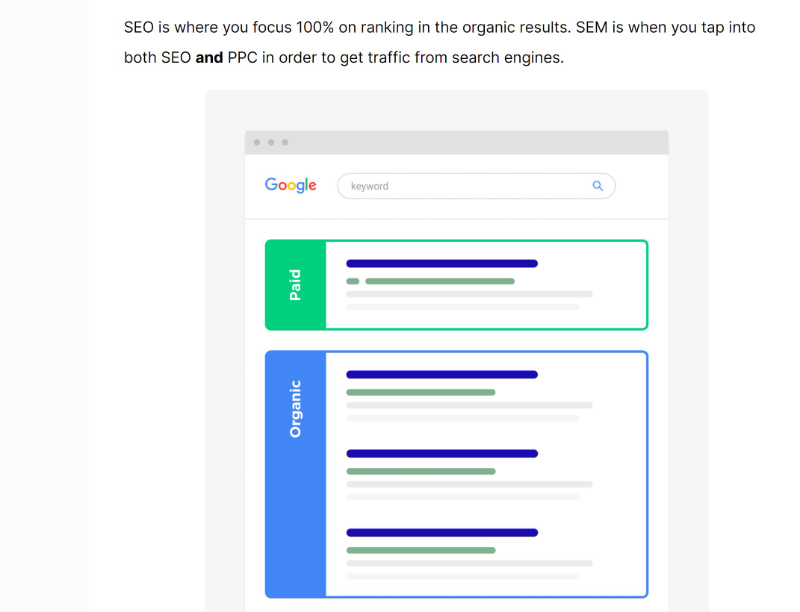The height and width of the screenshot is (612, 800).
Task: Click the third Organic result's blue title bar
Action: [441, 533]
